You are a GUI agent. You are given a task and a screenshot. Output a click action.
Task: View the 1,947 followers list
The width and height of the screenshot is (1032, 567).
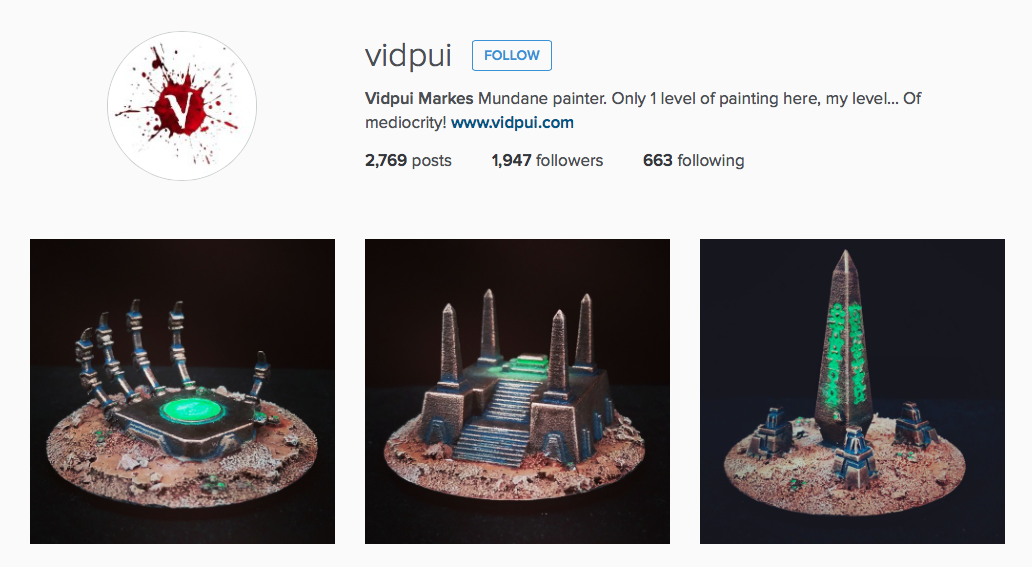pos(547,161)
